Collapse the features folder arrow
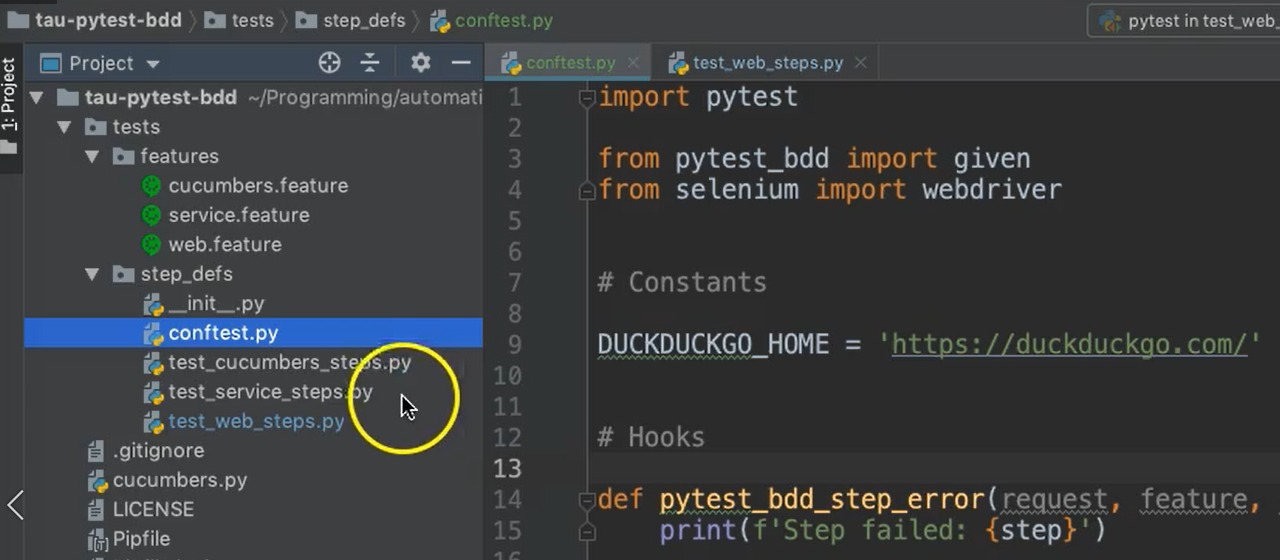The height and width of the screenshot is (560, 1280). (93, 157)
